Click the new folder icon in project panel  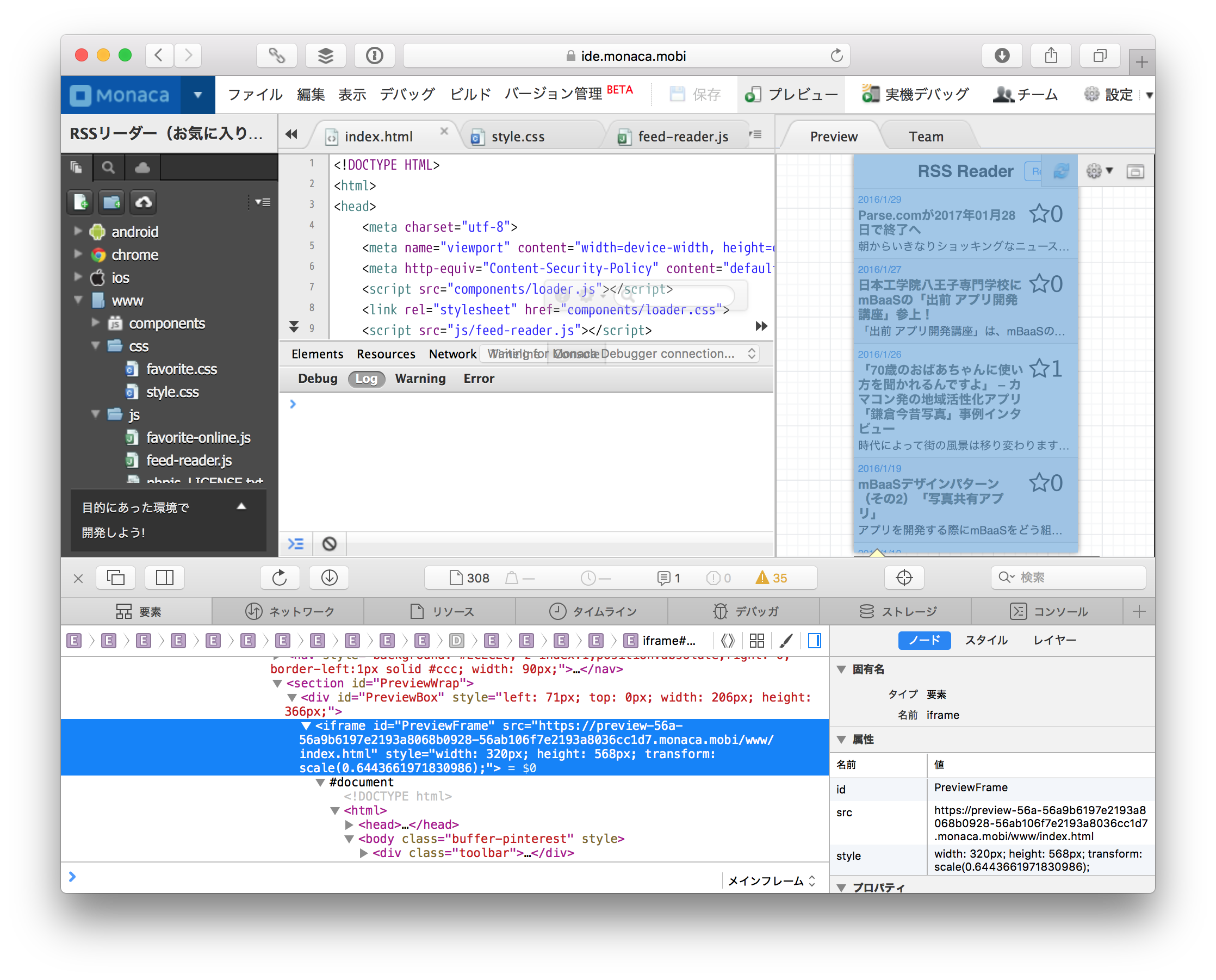coord(112,202)
